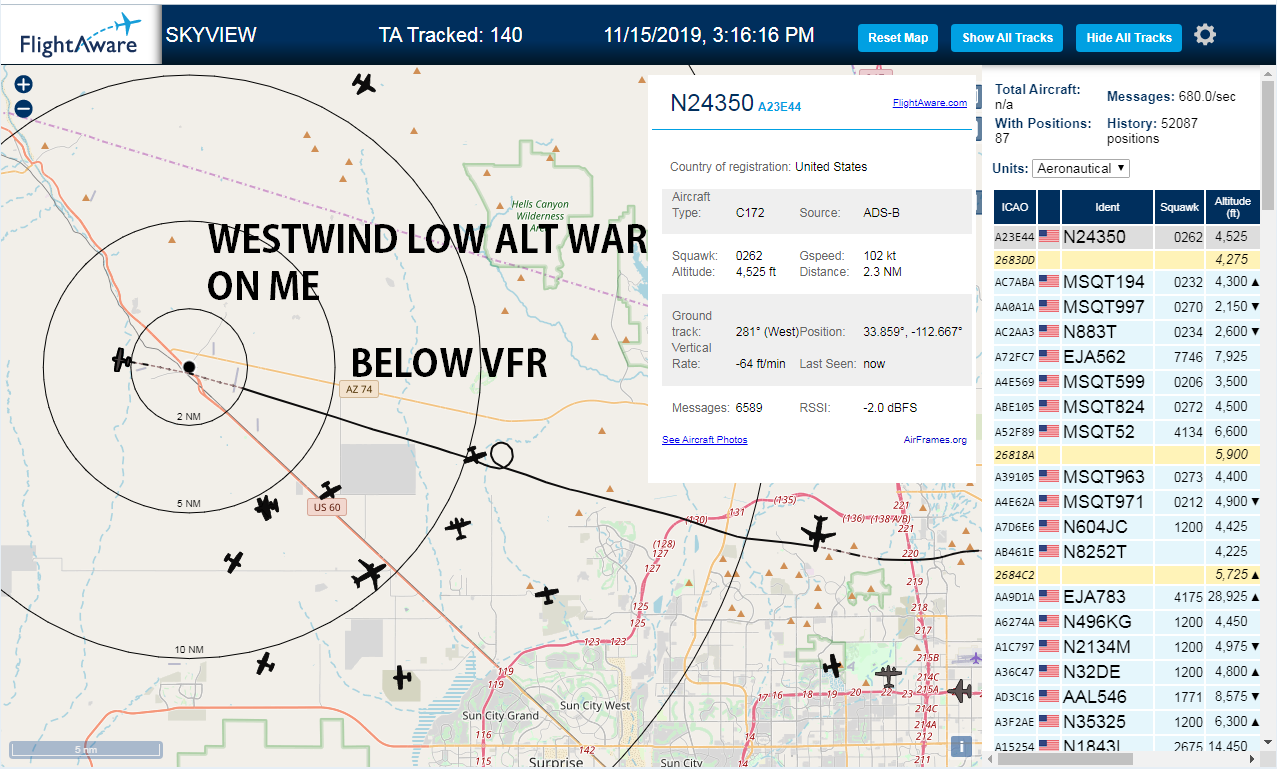Select aircraft icon on the track near hollow circle

(x=475, y=456)
